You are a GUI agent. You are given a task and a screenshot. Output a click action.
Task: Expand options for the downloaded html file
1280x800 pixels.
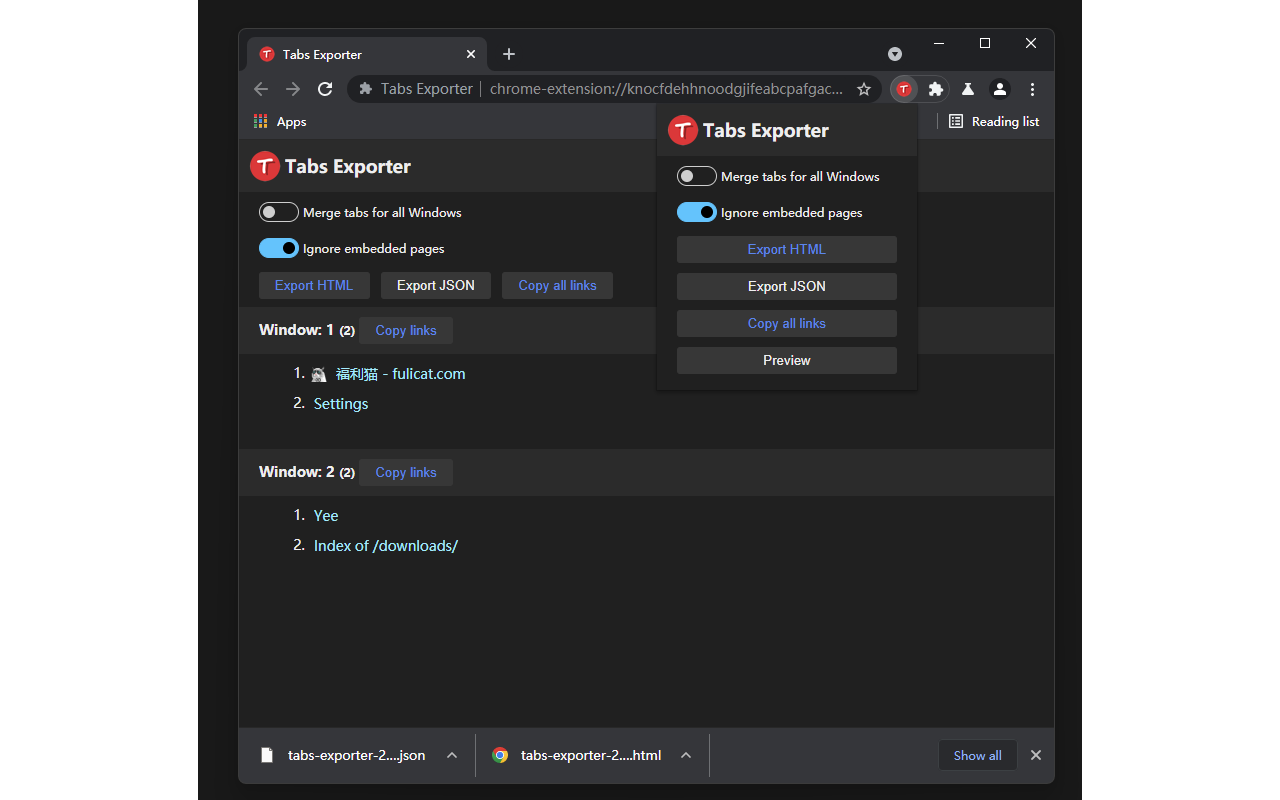click(x=686, y=755)
